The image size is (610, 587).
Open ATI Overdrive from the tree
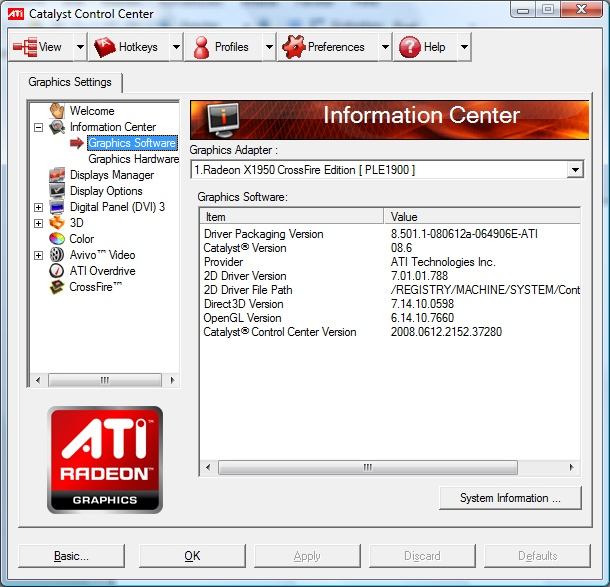pos(102,271)
